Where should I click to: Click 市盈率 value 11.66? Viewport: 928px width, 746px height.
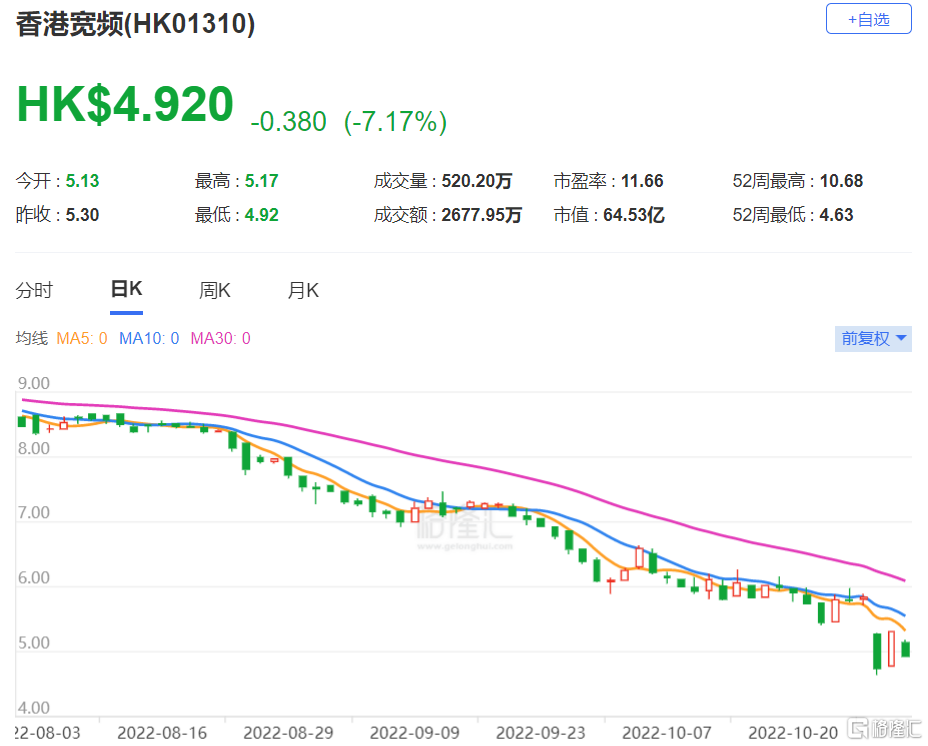[x=642, y=181]
